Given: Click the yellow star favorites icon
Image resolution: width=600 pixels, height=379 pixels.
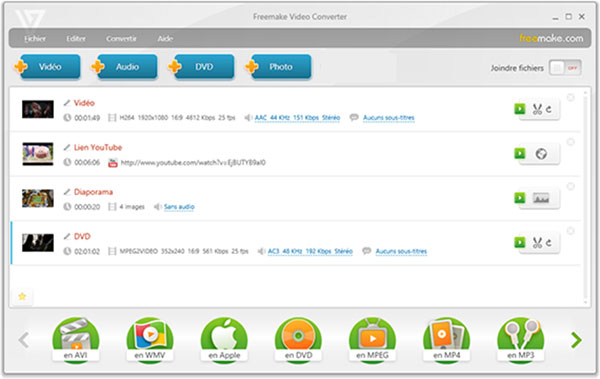Looking at the screenshot, I should [22, 296].
